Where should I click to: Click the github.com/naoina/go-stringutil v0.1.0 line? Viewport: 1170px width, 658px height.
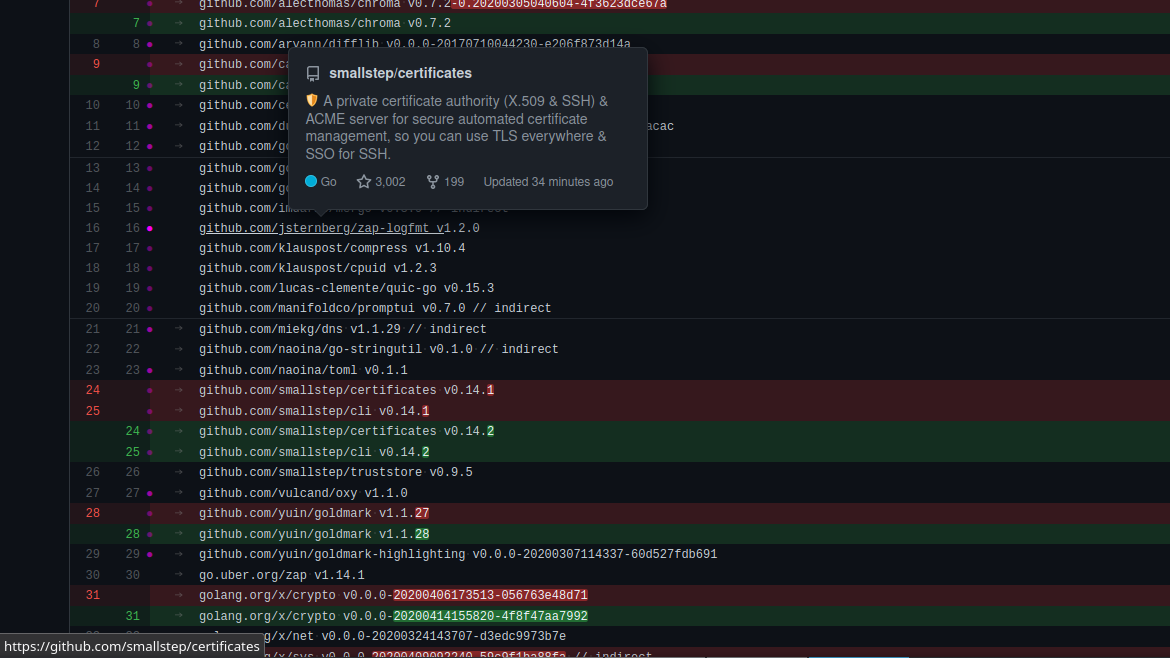[x=378, y=349]
